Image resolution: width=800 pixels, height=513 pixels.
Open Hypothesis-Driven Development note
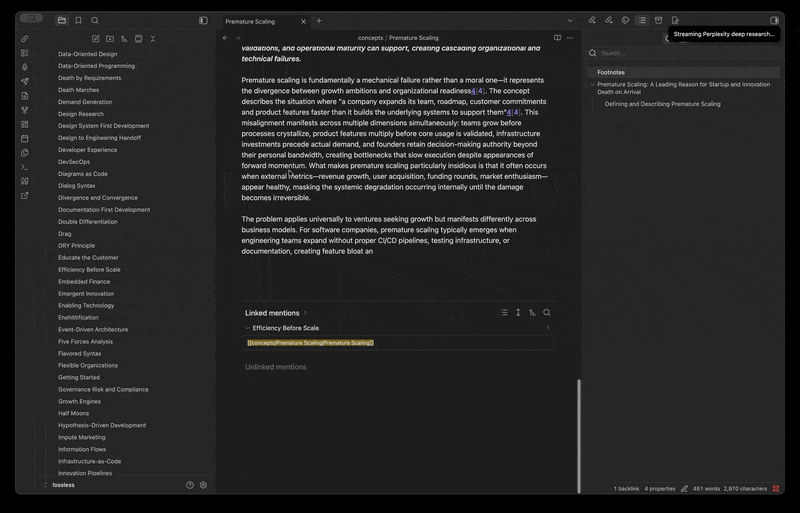pyautogui.click(x=102, y=425)
